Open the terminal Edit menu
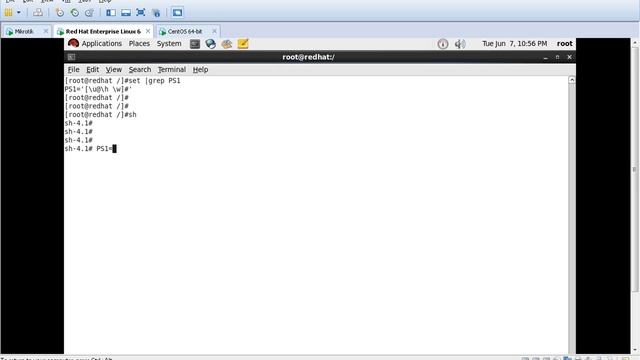This screenshot has height=360, width=640. pyautogui.click(x=93, y=69)
